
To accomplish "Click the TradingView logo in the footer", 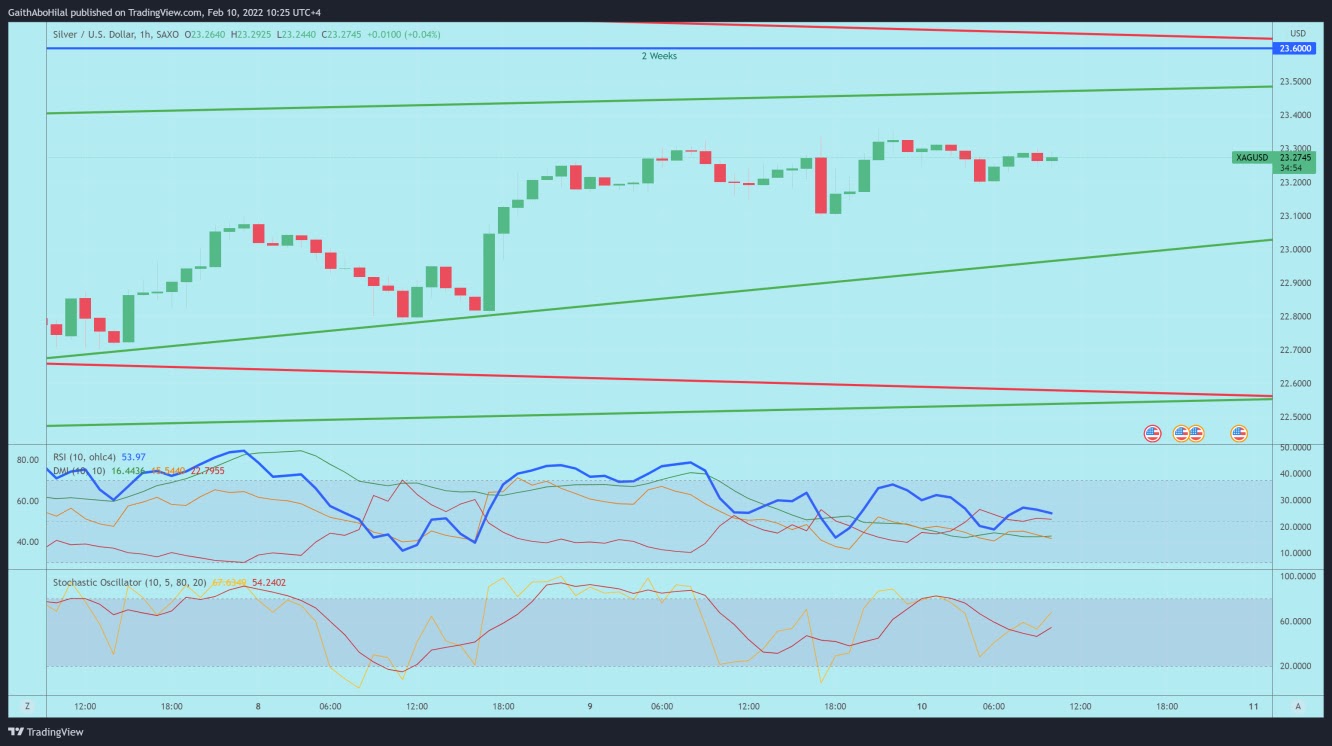I will pyautogui.click(x=47, y=732).
